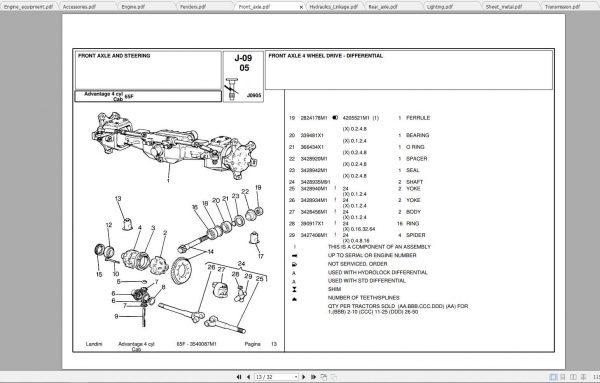600x383 pixels.
Task: Select single page view layout icon
Action: click(x=553, y=377)
